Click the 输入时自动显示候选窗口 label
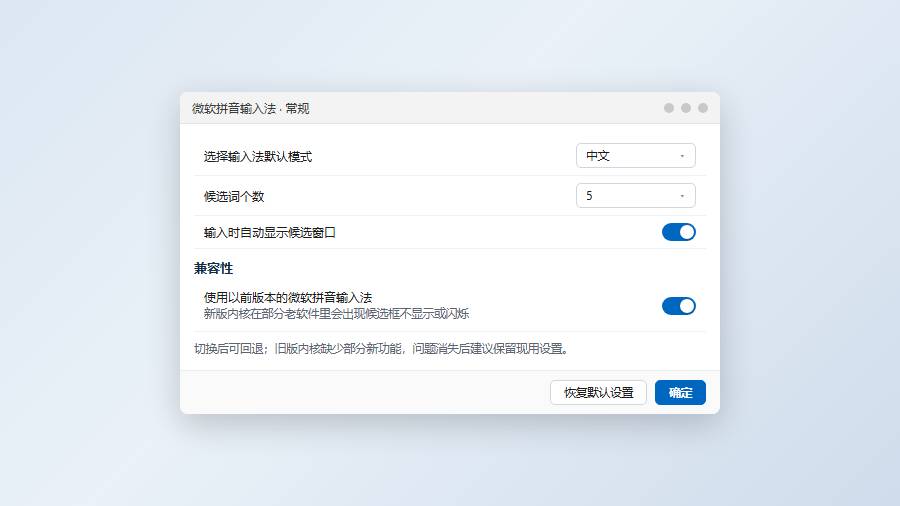 pyautogui.click(x=270, y=232)
